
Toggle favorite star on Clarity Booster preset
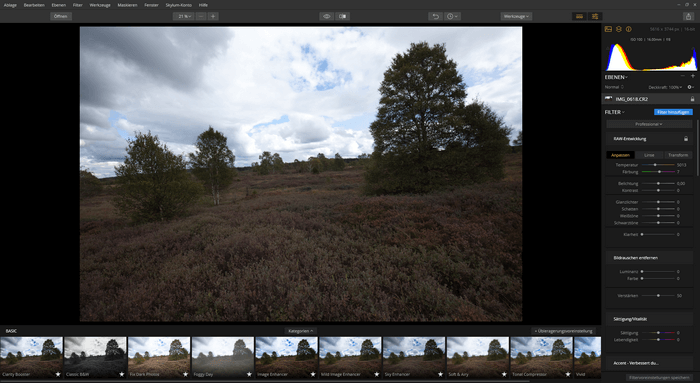[58, 375]
